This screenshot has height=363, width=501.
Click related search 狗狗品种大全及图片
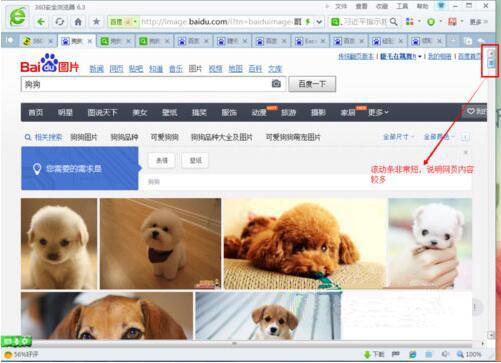(x=221, y=137)
